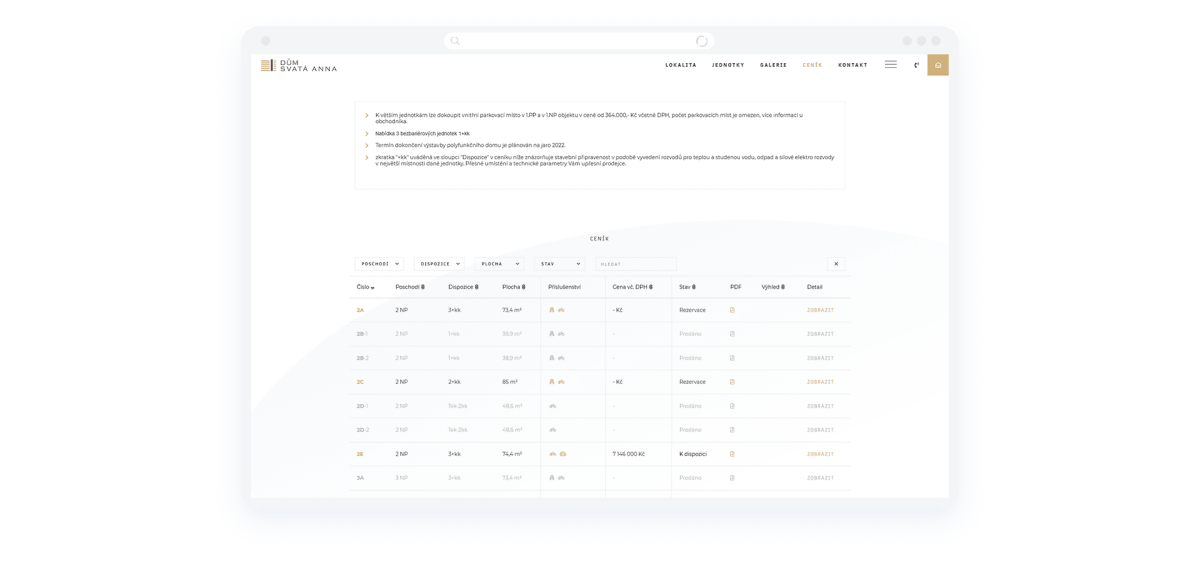The height and width of the screenshot is (562, 1200).
Task: Focus the Hledat search field
Action: click(635, 264)
